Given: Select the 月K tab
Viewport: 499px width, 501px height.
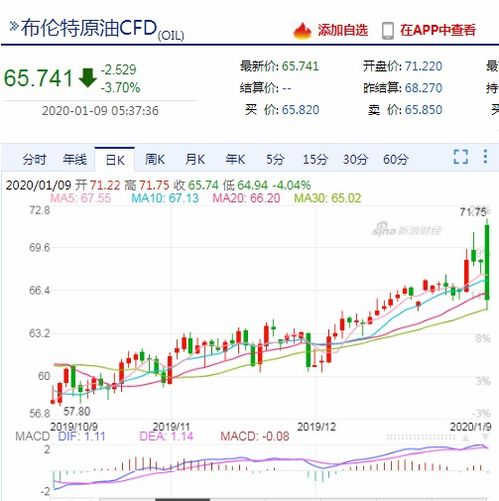Looking at the screenshot, I should coord(195,159).
